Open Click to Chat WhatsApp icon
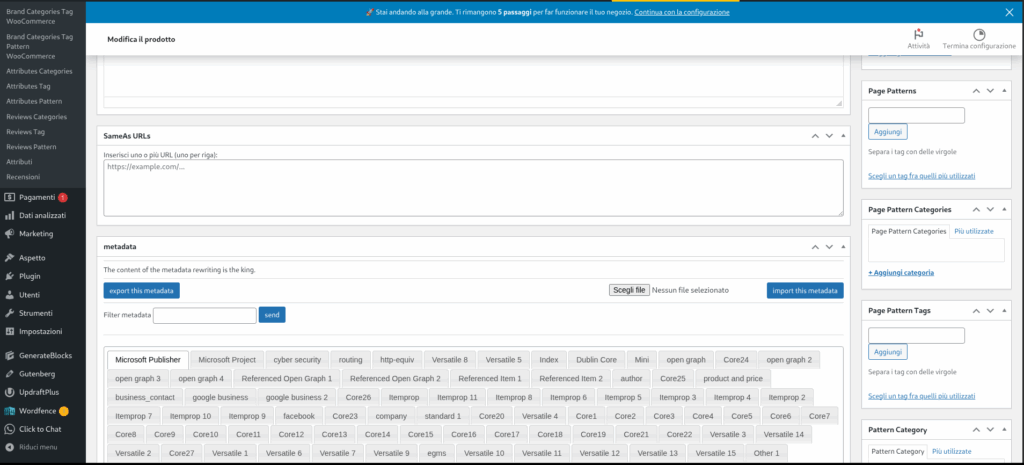 [10, 429]
